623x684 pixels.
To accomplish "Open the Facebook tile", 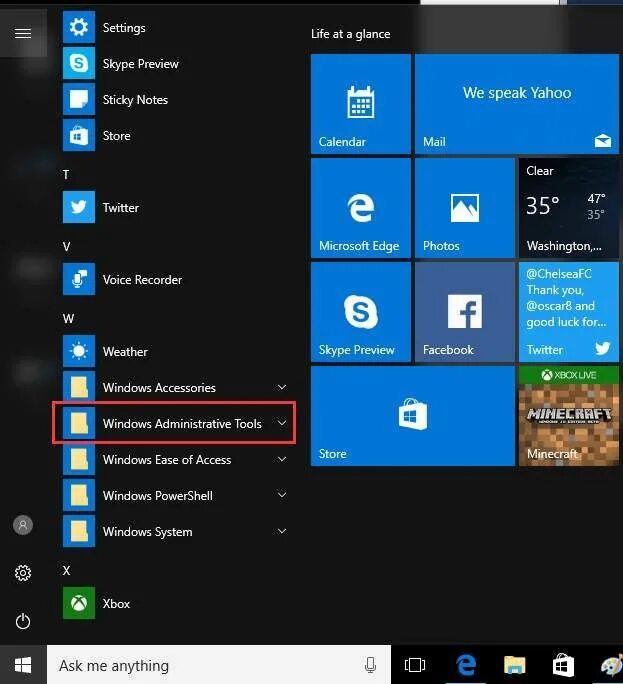I will (465, 312).
